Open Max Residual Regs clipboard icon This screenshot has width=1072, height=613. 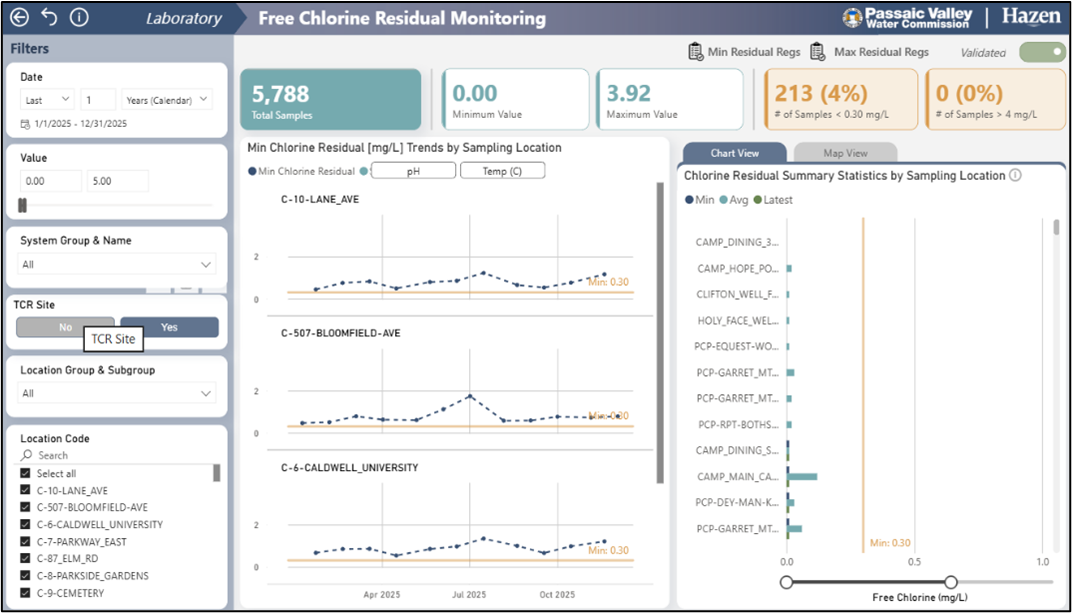817,52
